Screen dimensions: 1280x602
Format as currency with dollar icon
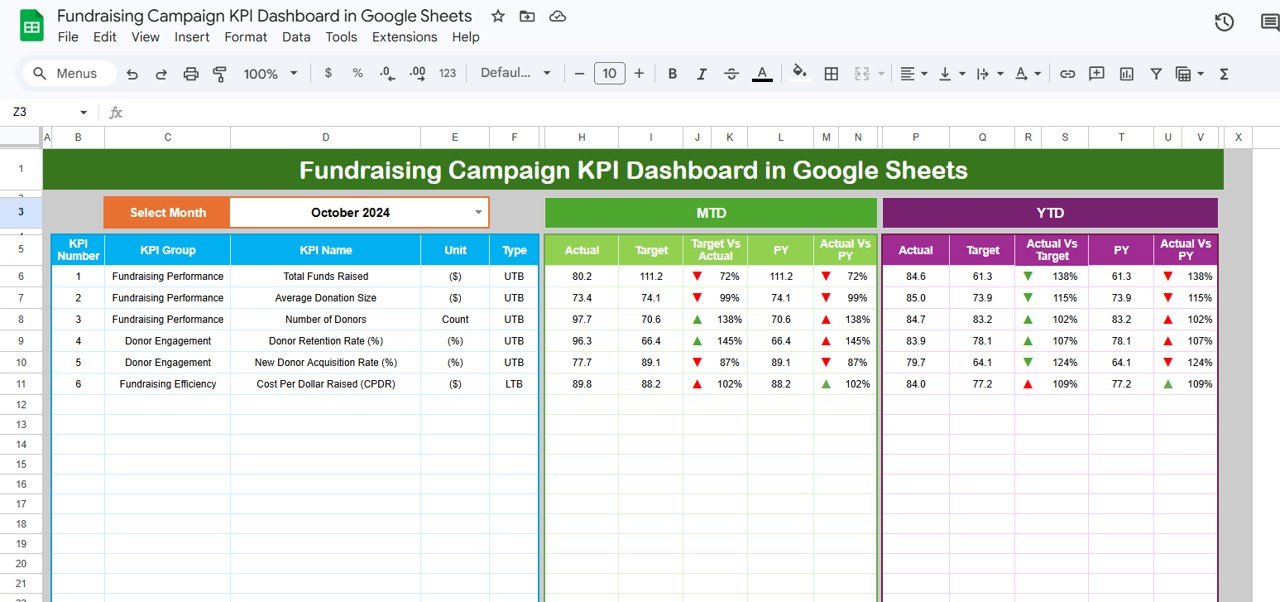coord(328,73)
